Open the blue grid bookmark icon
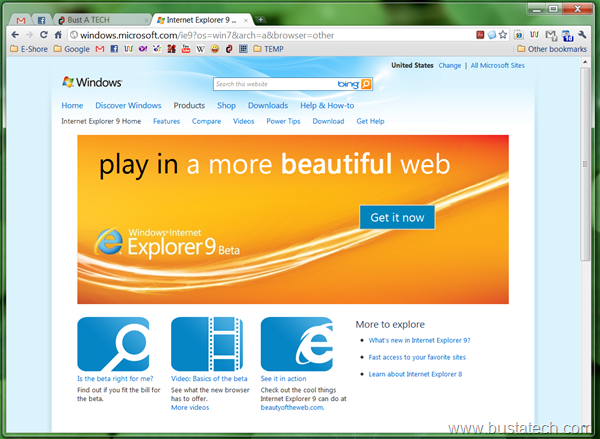This screenshot has height=439, width=600. point(243,49)
